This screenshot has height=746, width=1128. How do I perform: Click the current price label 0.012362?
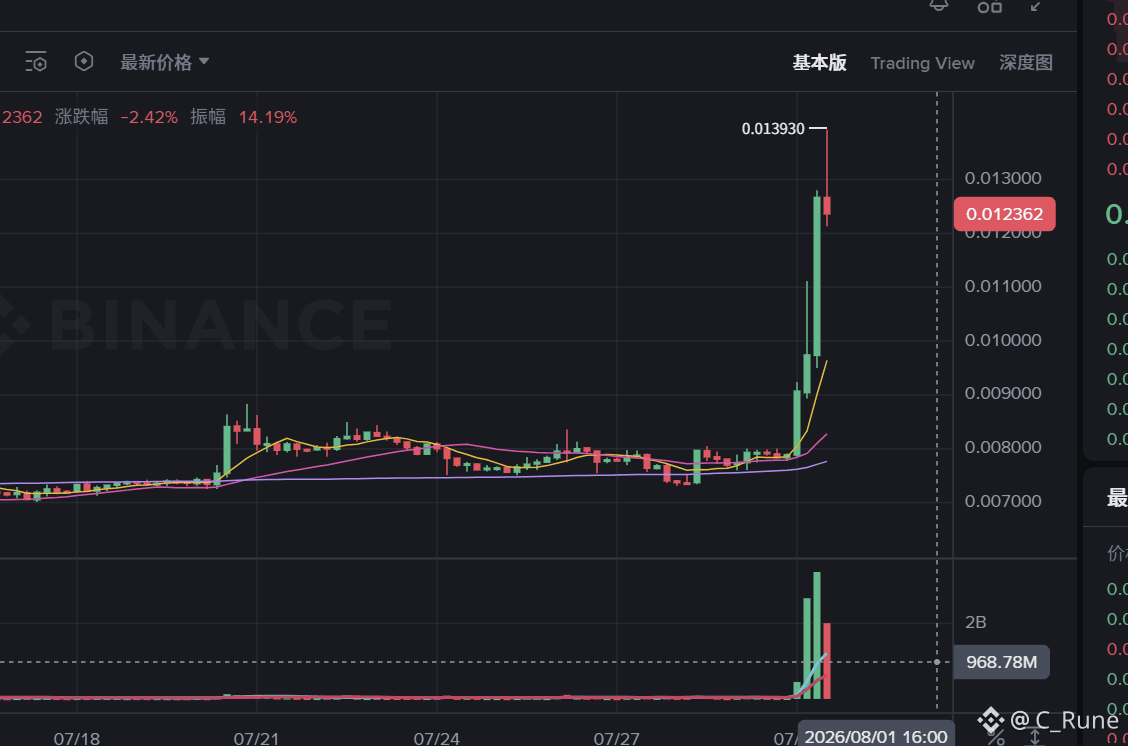1004,214
